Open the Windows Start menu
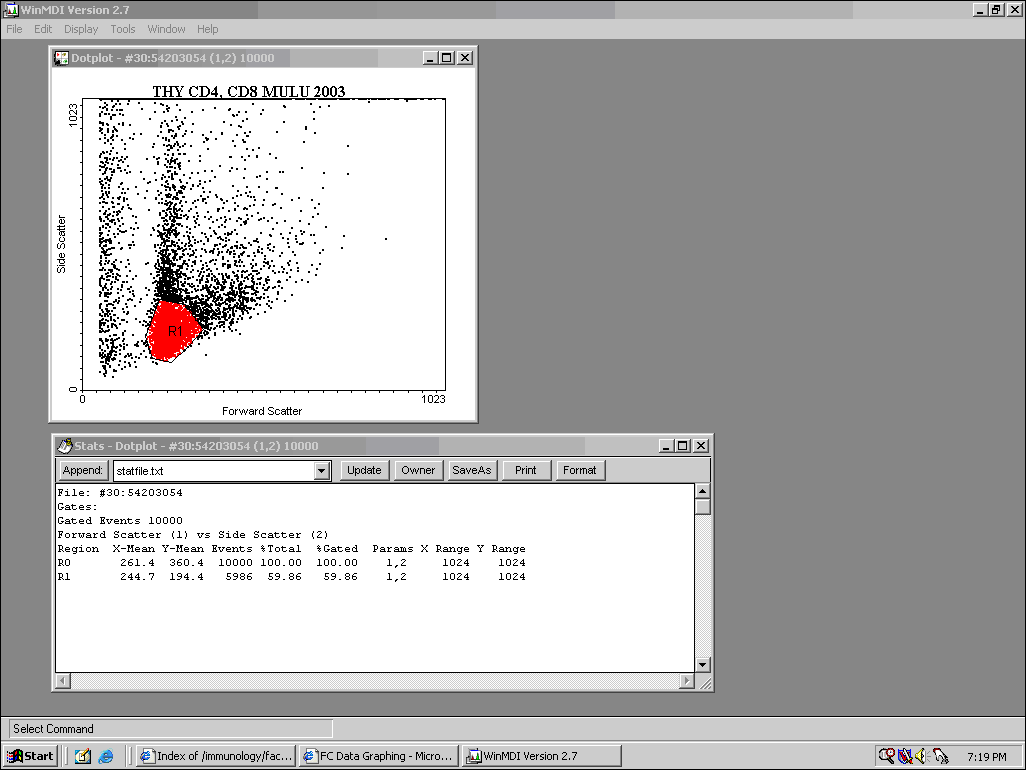The width and height of the screenshot is (1026, 770). [x=31, y=756]
